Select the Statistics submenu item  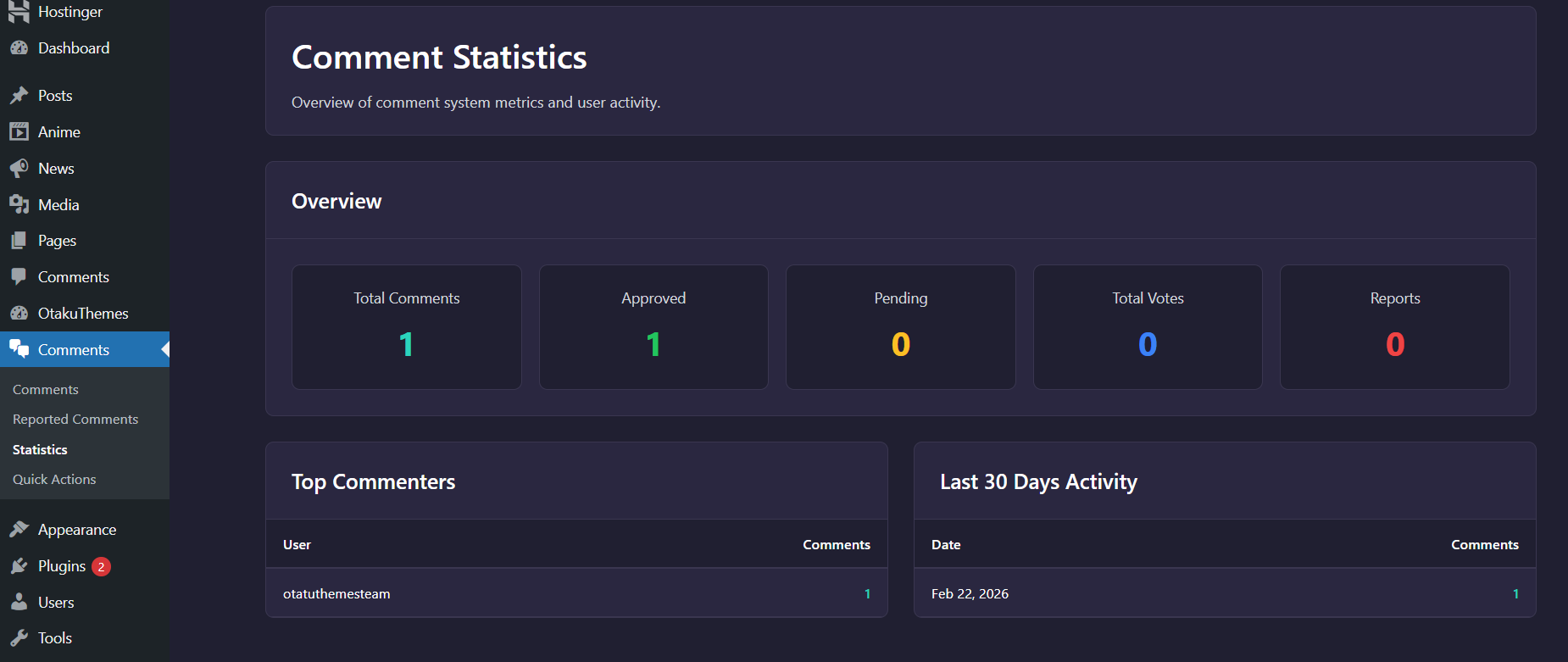coord(40,450)
